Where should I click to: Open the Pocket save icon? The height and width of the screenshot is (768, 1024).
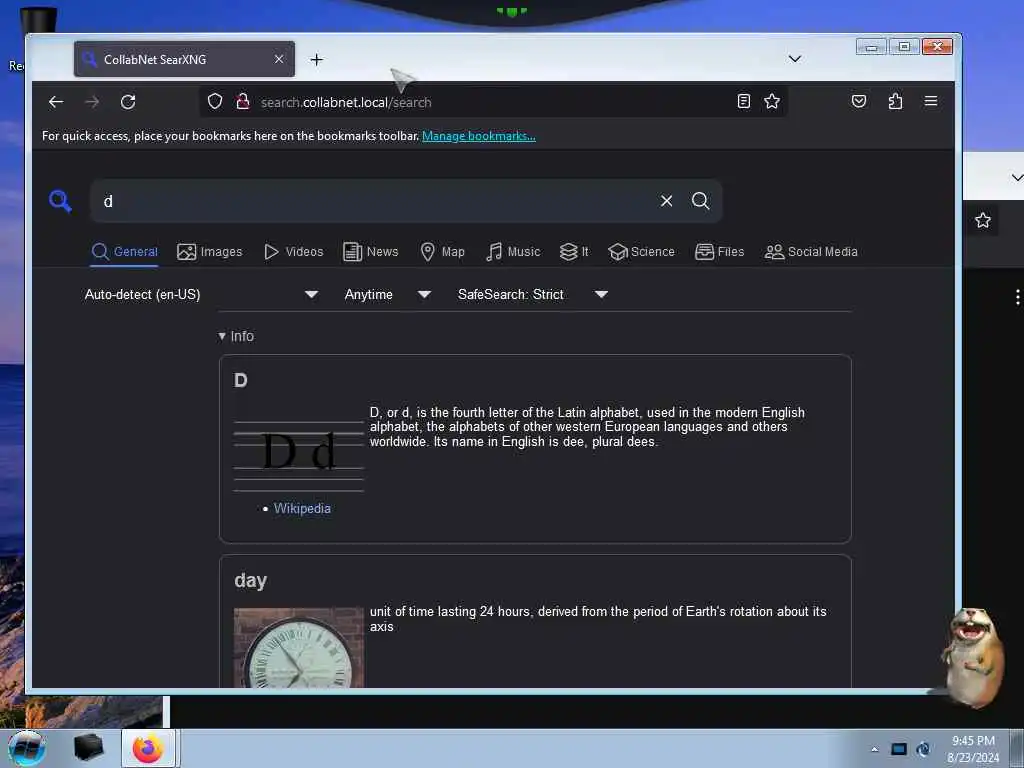[859, 101]
